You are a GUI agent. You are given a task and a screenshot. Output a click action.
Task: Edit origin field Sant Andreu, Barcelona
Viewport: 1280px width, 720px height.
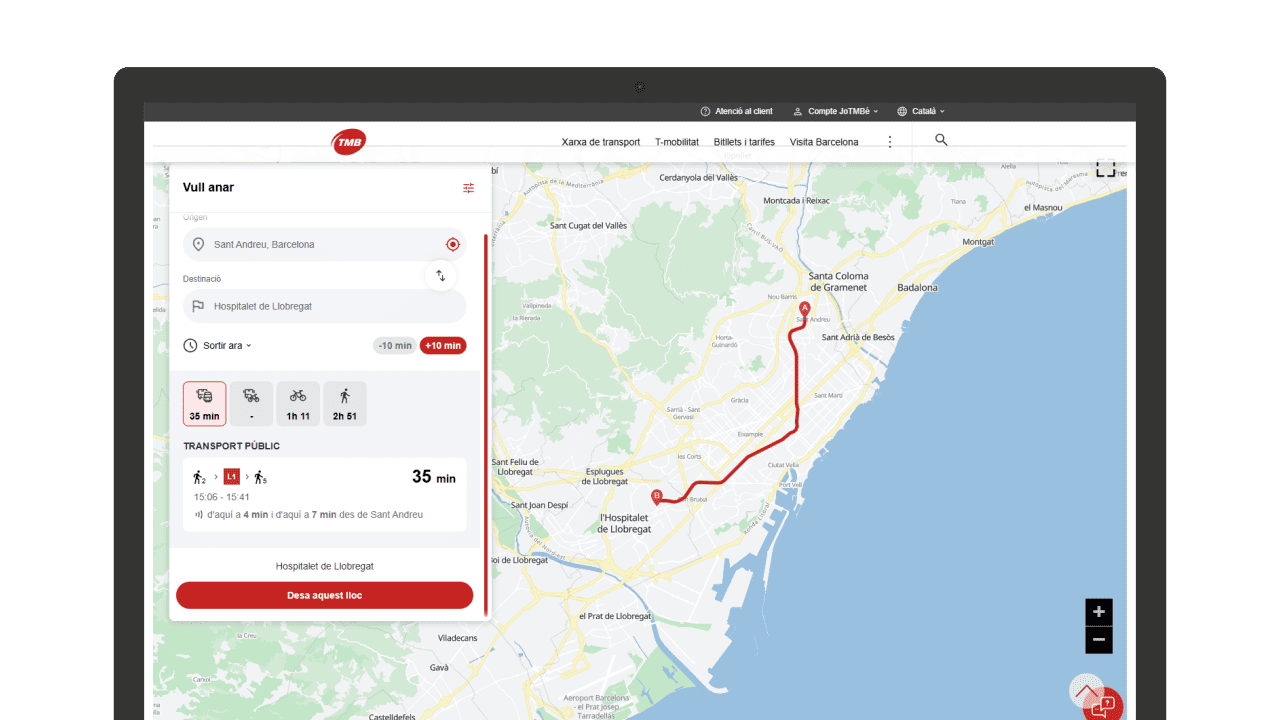coord(324,244)
